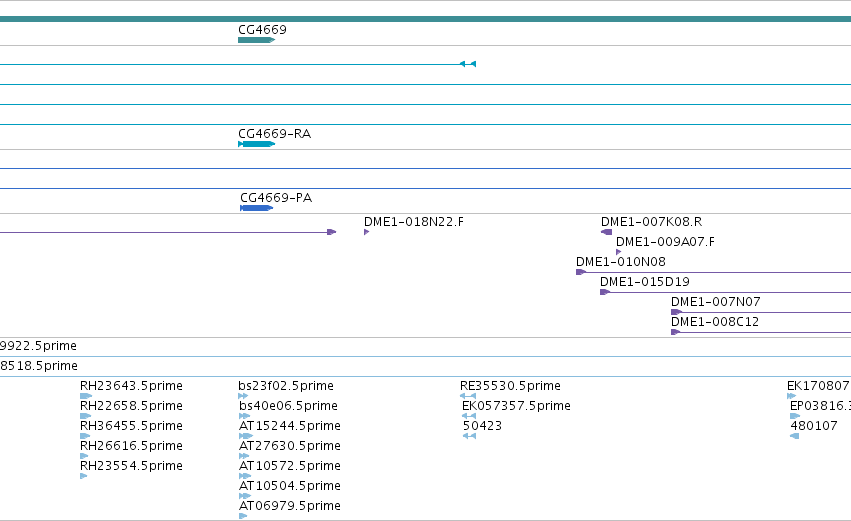The width and height of the screenshot is (851, 521).
Task: Click the 50423 feature label
Action: [x=482, y=426]
